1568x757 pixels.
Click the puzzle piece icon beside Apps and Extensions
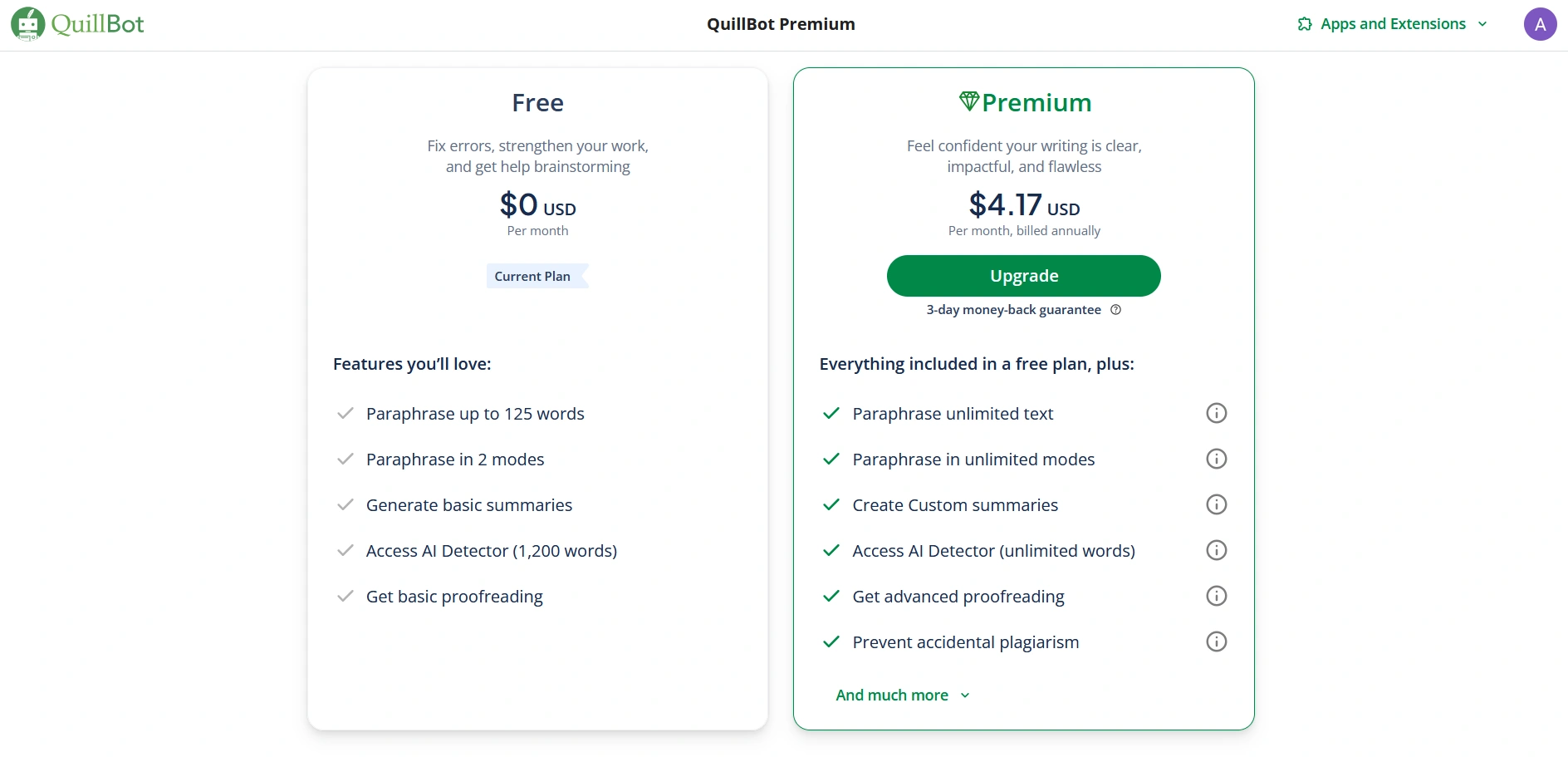[1306, 23]
